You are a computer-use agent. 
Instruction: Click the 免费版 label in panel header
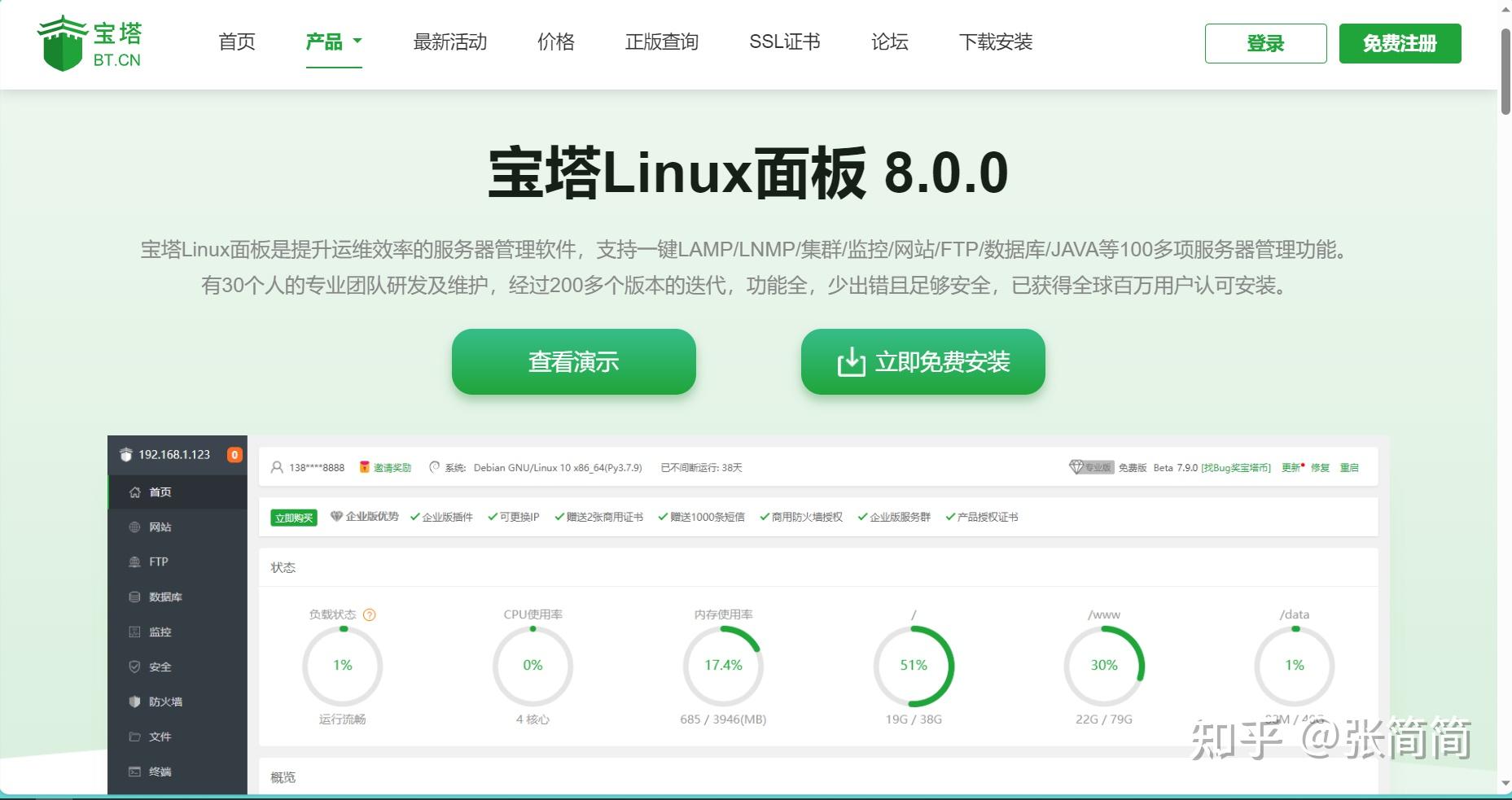1133,468
